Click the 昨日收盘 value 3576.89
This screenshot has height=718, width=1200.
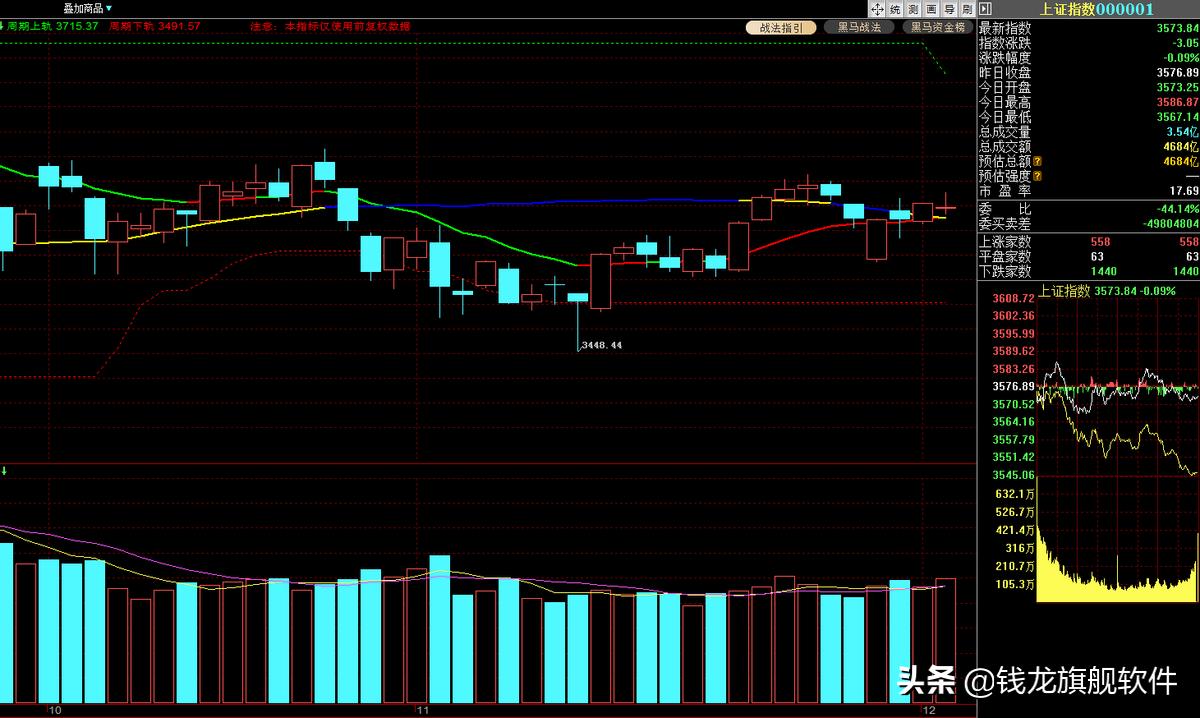[1176, 72]
